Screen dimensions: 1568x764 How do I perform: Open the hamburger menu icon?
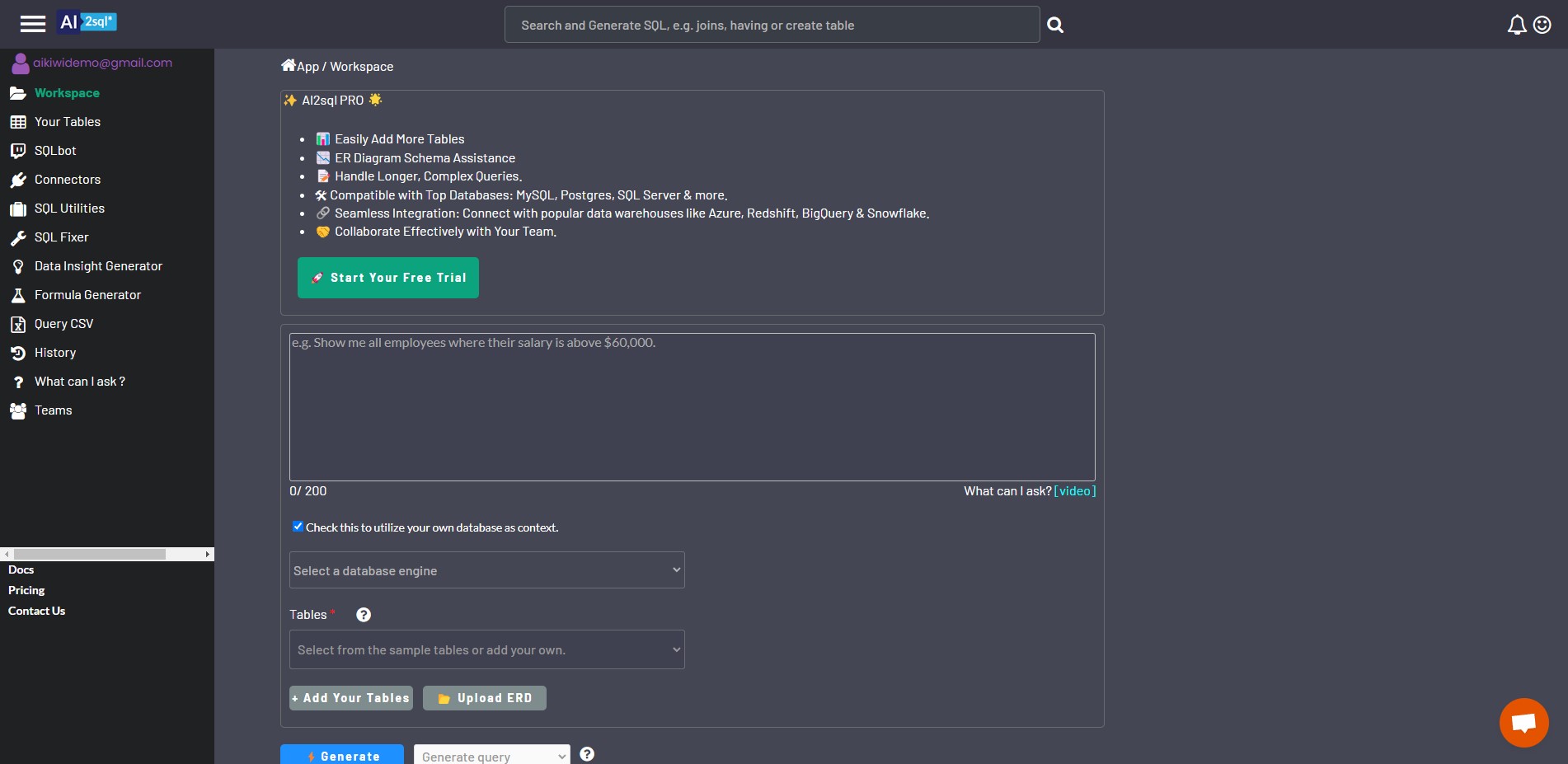[33, 24]
